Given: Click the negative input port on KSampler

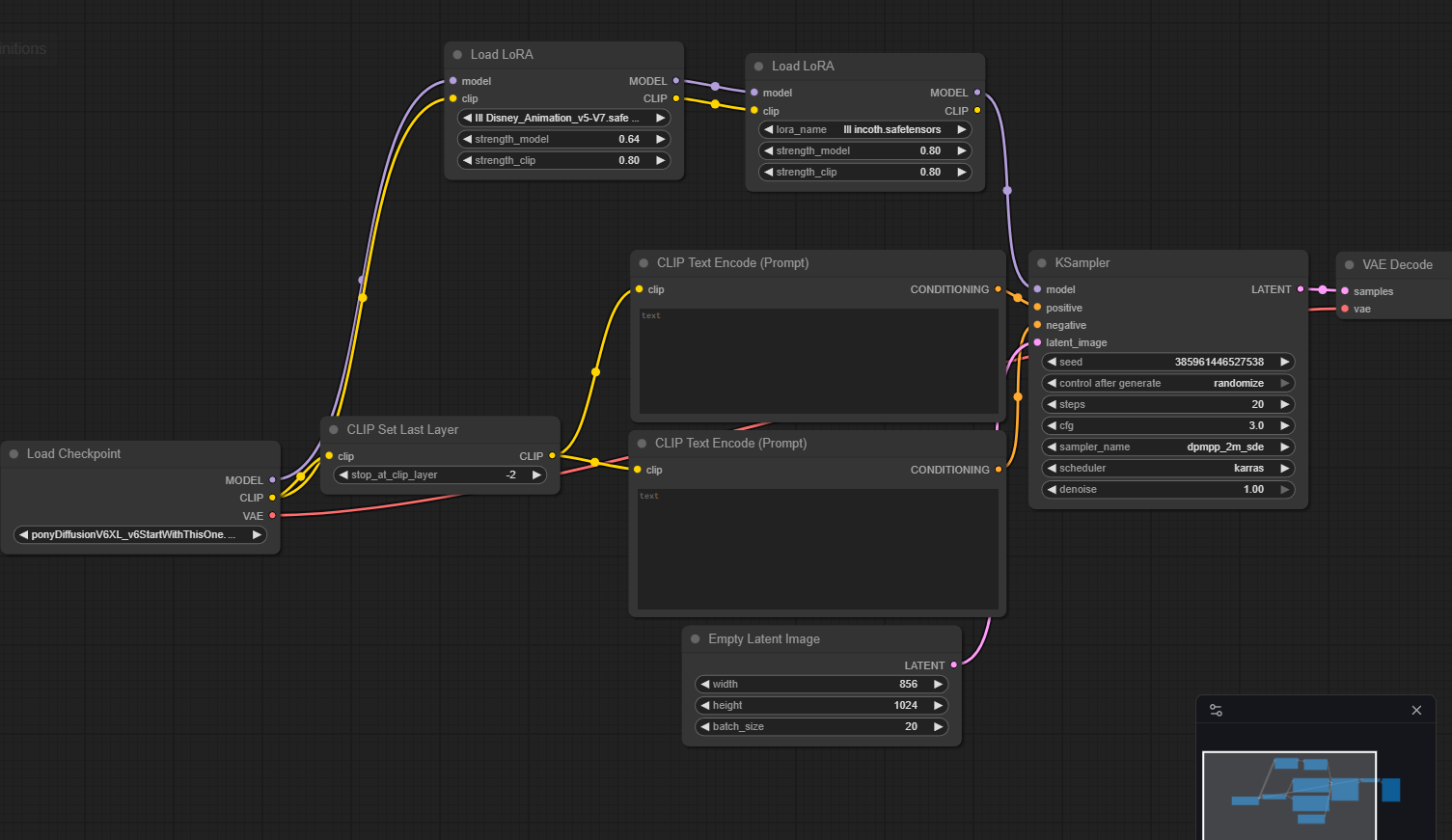Looking at the screenshot, I should 1037,325.
